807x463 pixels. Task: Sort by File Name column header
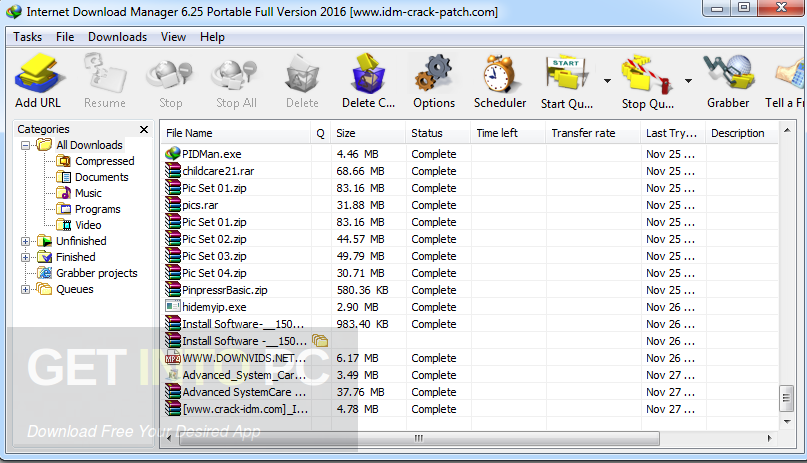coord(236,133)
